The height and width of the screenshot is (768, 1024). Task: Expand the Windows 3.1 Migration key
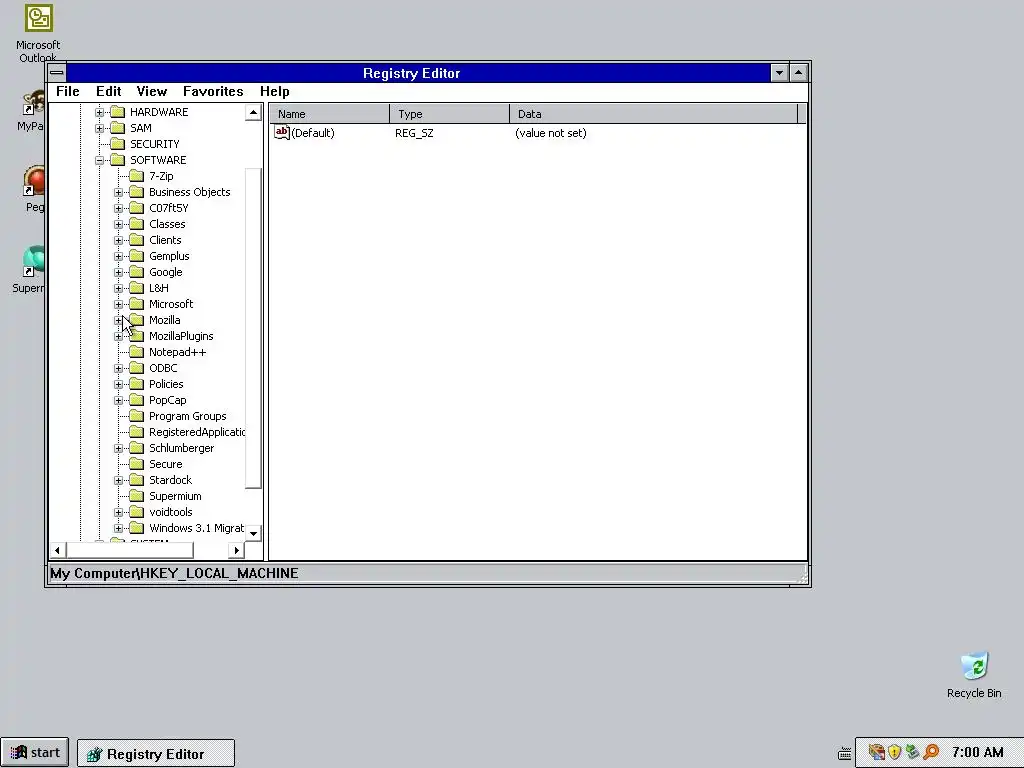coord(118,528)
